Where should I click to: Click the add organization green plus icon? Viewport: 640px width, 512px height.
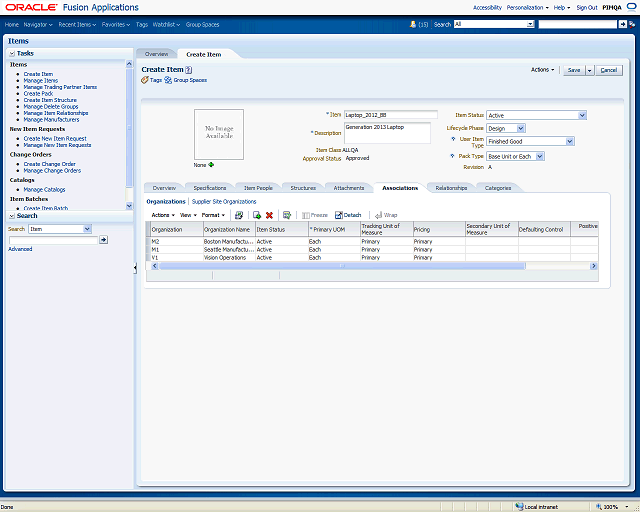(x=256, y=215)
